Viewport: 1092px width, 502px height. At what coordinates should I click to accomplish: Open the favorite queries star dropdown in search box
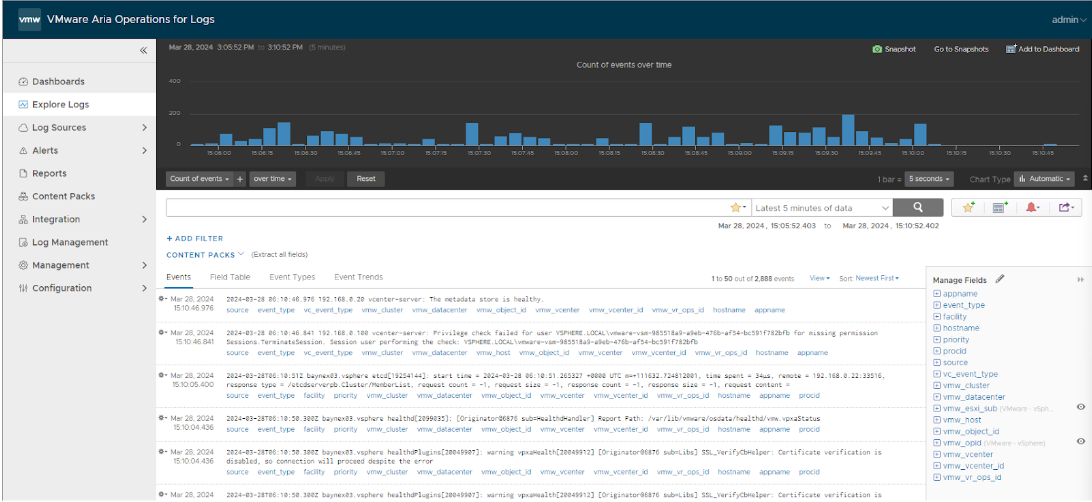pos(738,207)
